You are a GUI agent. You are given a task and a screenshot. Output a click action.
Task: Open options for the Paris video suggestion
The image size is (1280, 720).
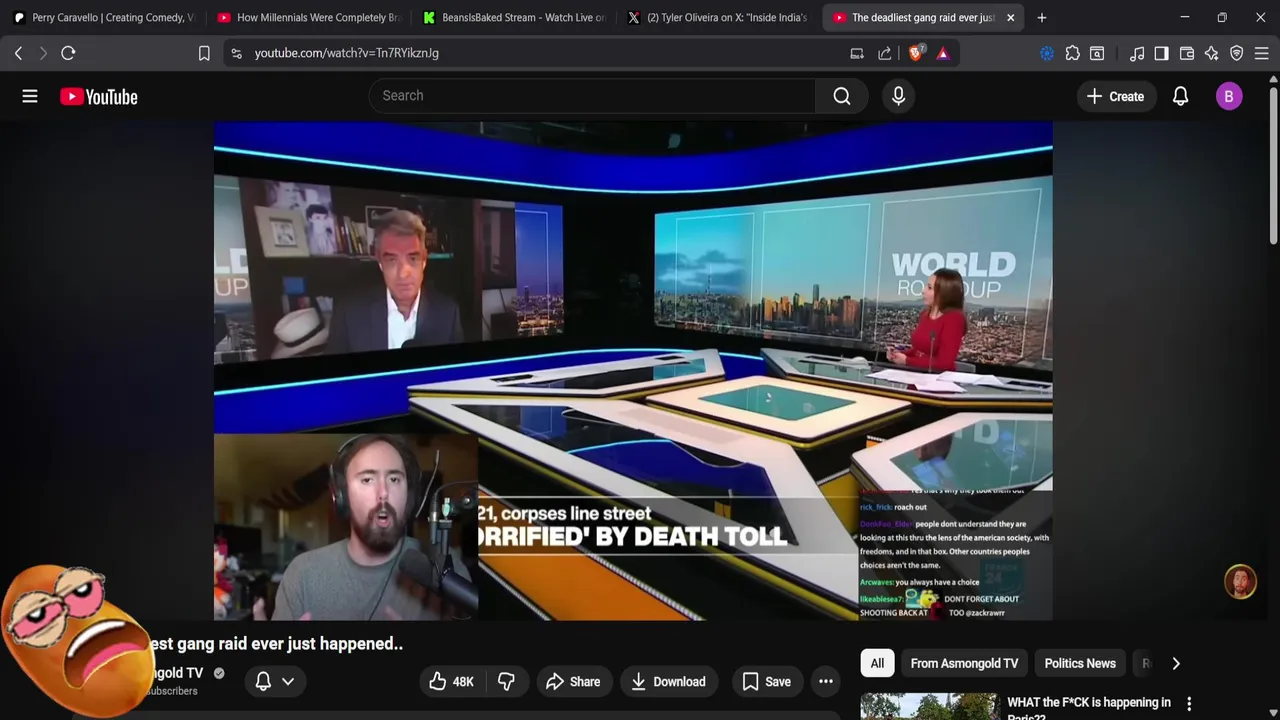click(1189, 704)
